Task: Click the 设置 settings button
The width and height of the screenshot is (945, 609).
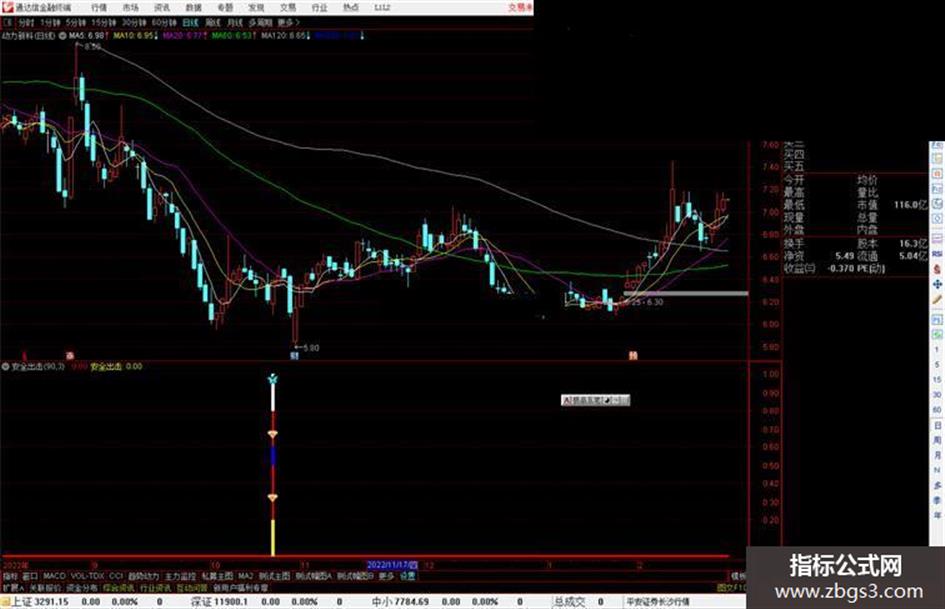Action: (407, 576)
